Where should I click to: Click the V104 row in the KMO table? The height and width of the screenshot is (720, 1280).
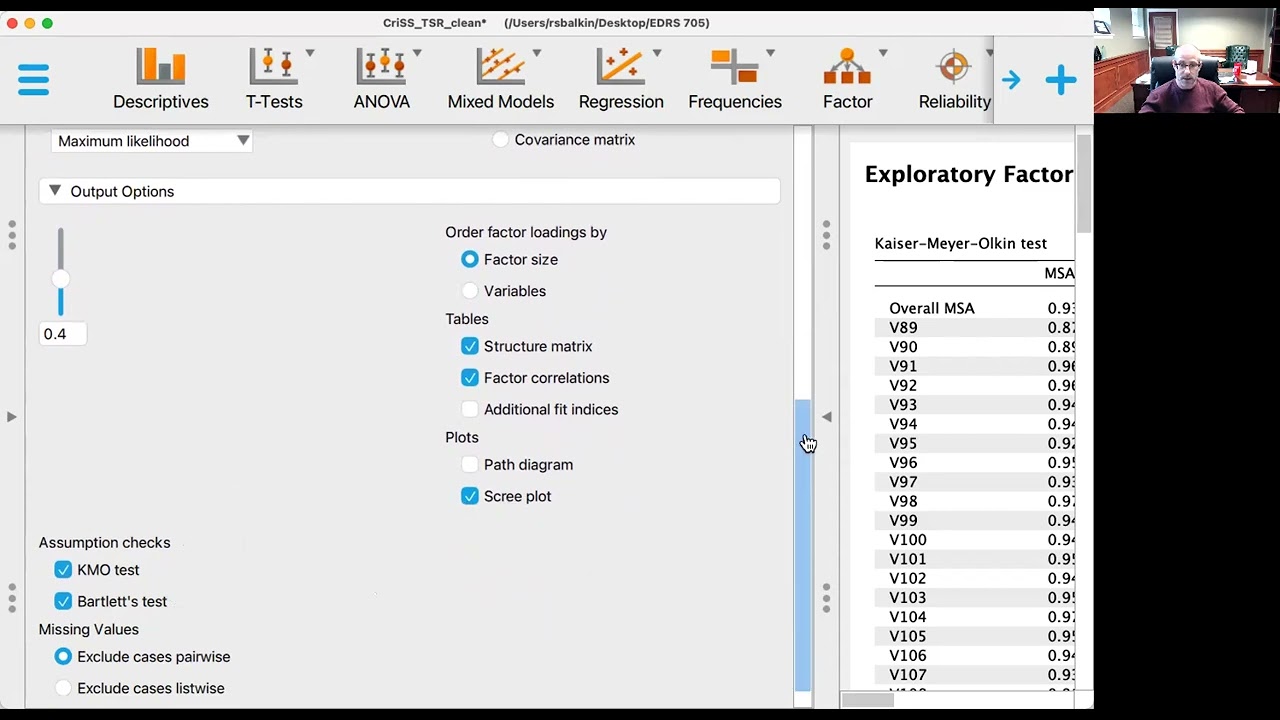(x=975, y=617)
